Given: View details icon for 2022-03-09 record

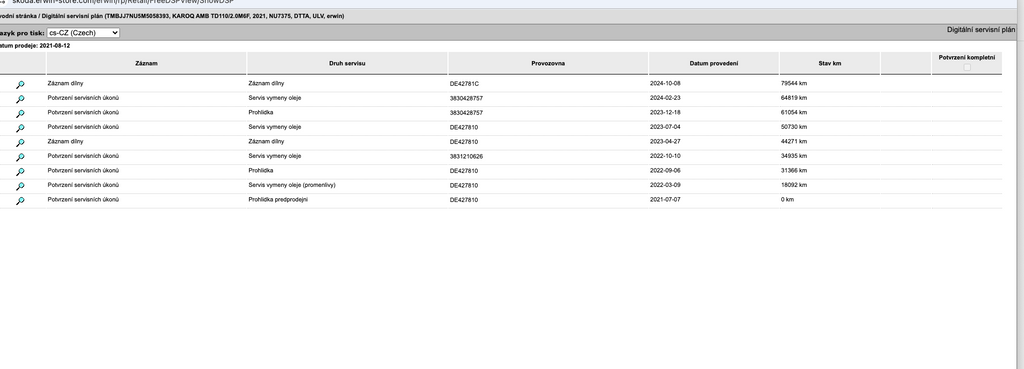Looking at the screenshot, I should (20, 185).
